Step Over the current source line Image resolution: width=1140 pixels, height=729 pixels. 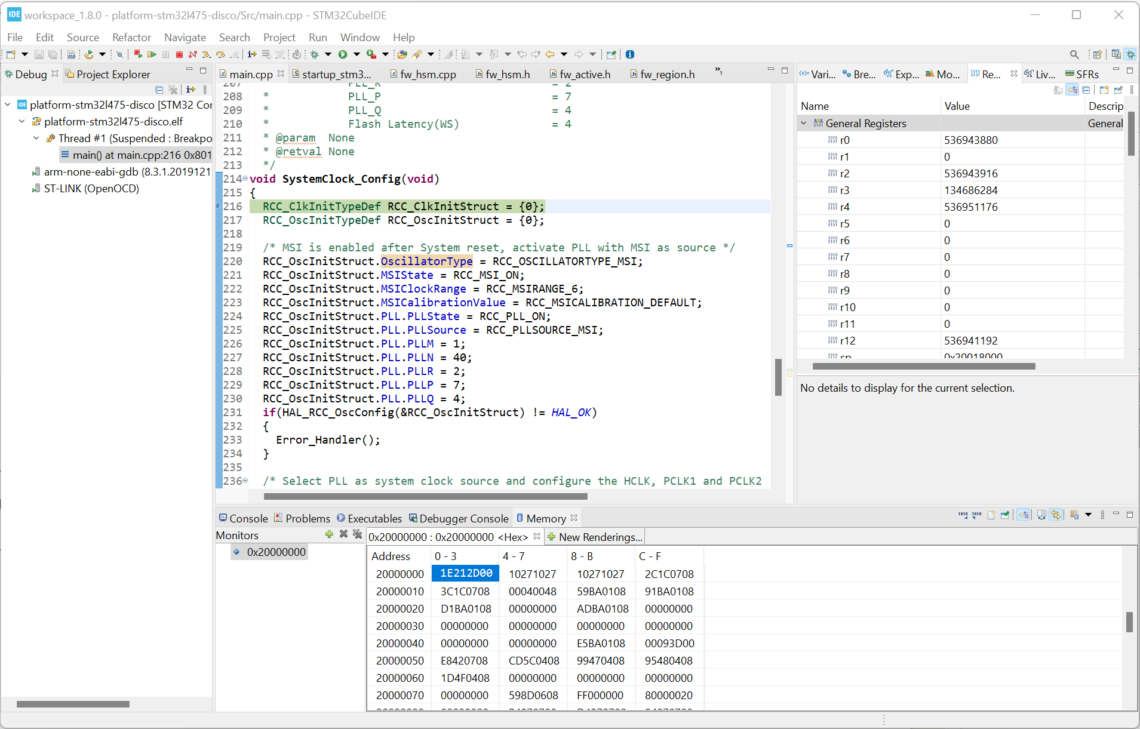(220, 54)
